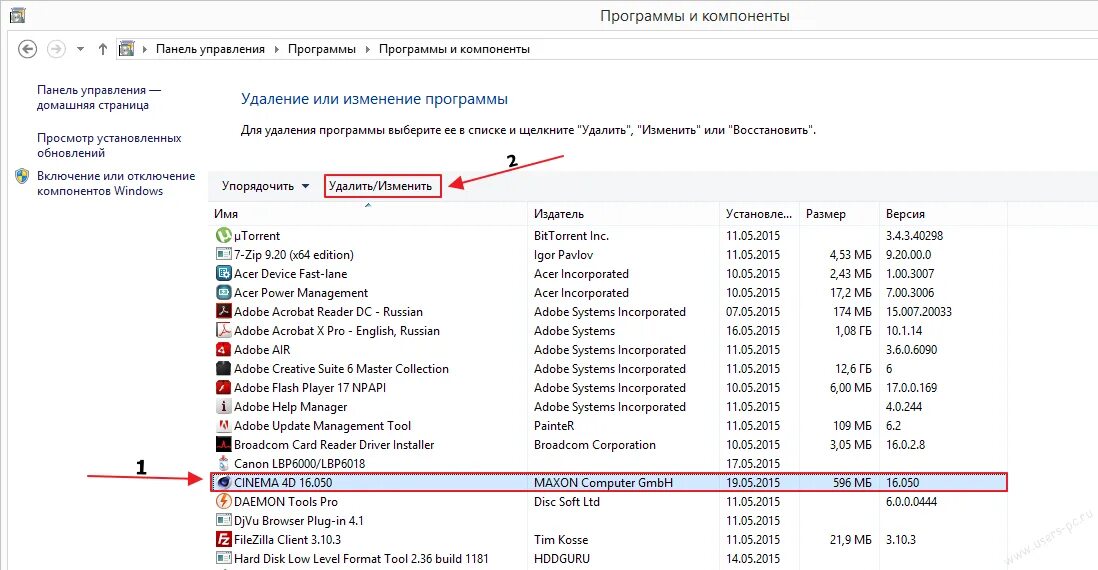The height and width of the screenshot is (570, 1098).
Task: Click the Forward navigation arrow
Action: (x=56, y=49)
